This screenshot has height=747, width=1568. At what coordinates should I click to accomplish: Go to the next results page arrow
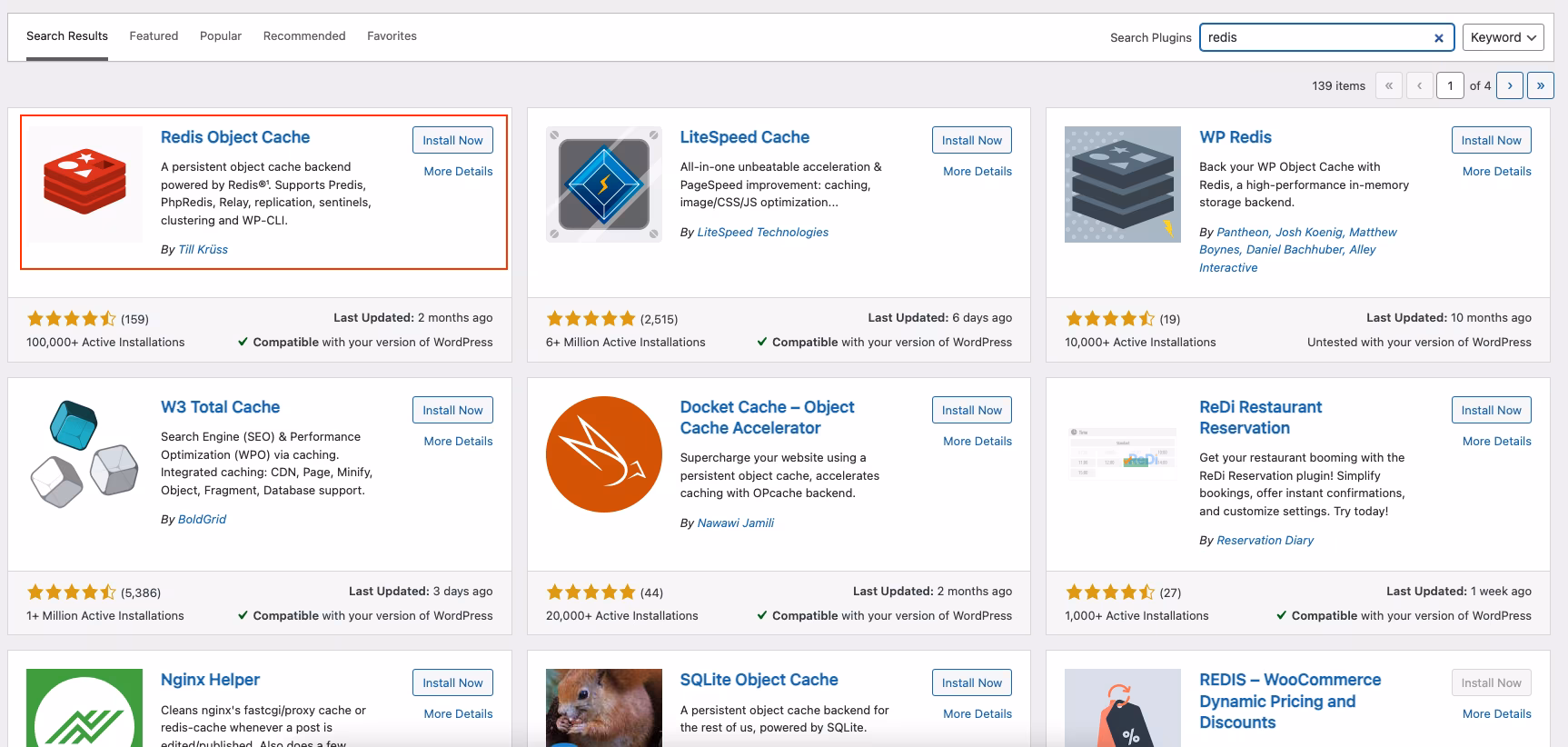coord(1510,85)
